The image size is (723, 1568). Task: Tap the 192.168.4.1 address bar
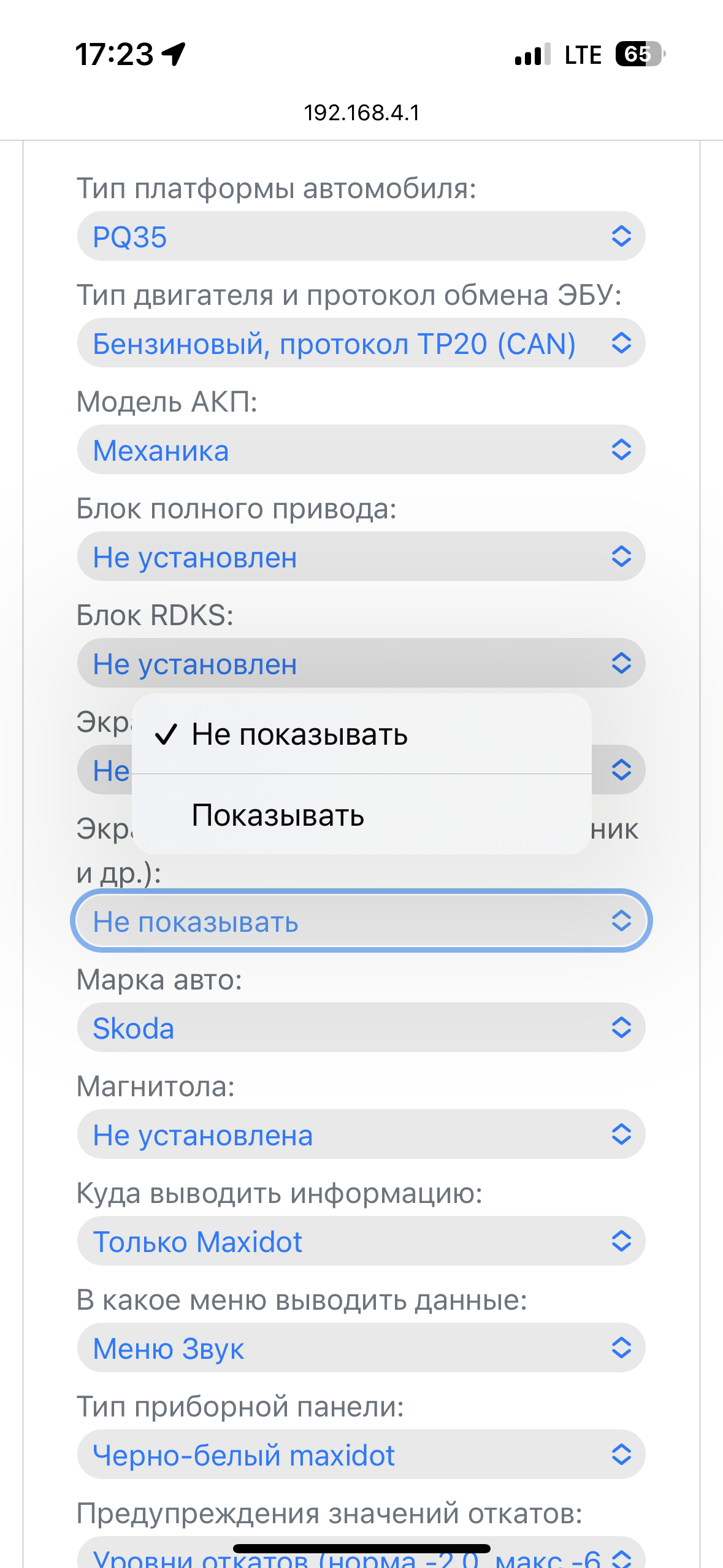point(362,113)
